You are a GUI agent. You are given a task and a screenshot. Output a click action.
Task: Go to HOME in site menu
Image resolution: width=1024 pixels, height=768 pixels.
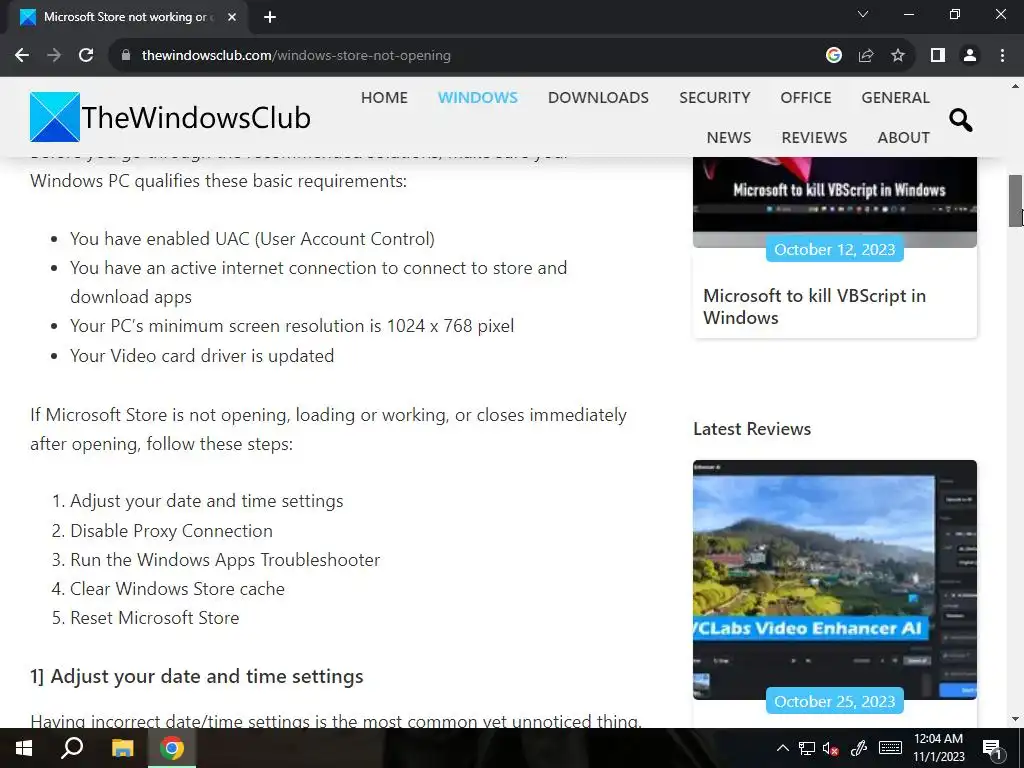[x=384, y=97]
